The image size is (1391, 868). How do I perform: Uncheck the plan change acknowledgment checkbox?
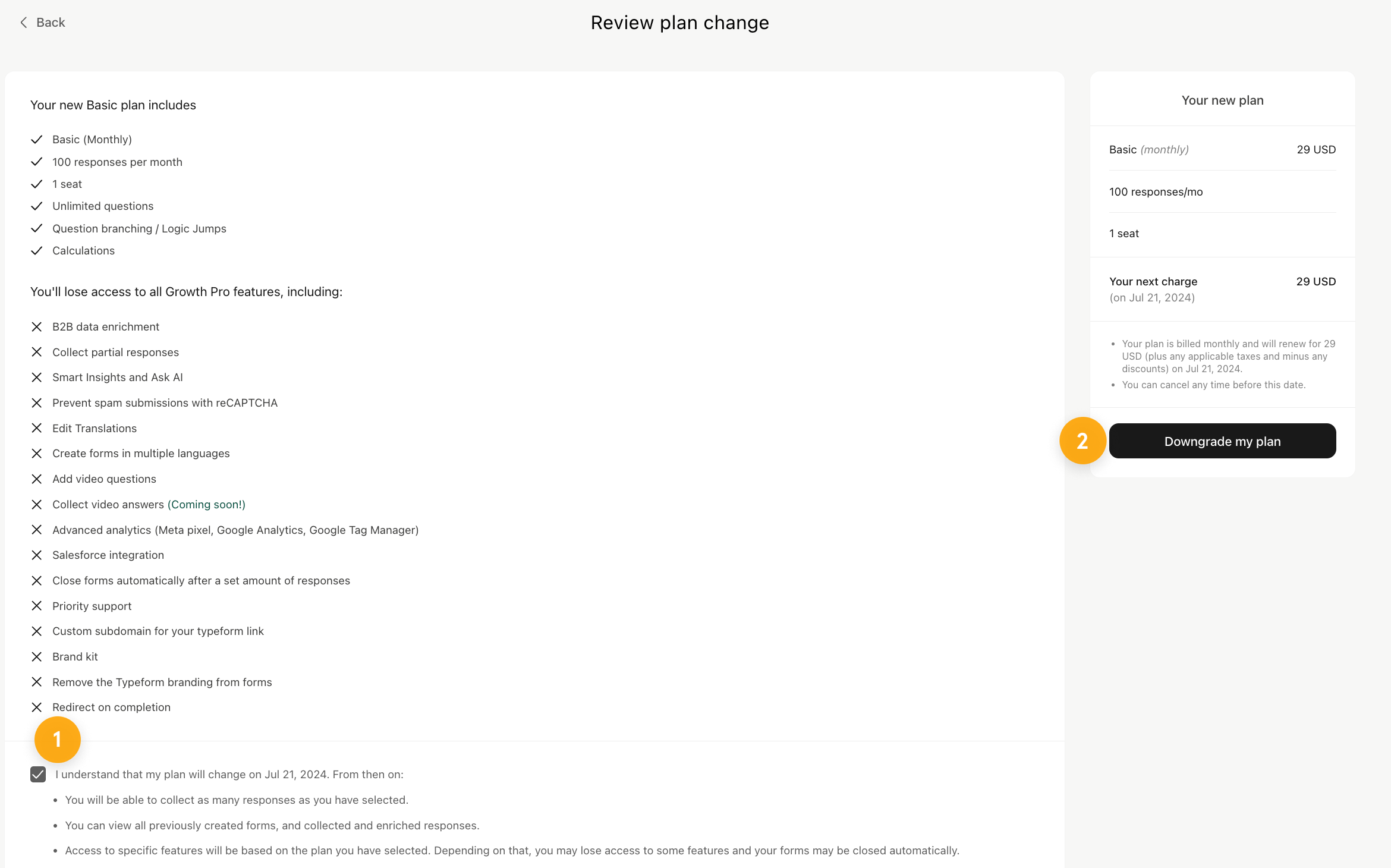click(38, 774)
